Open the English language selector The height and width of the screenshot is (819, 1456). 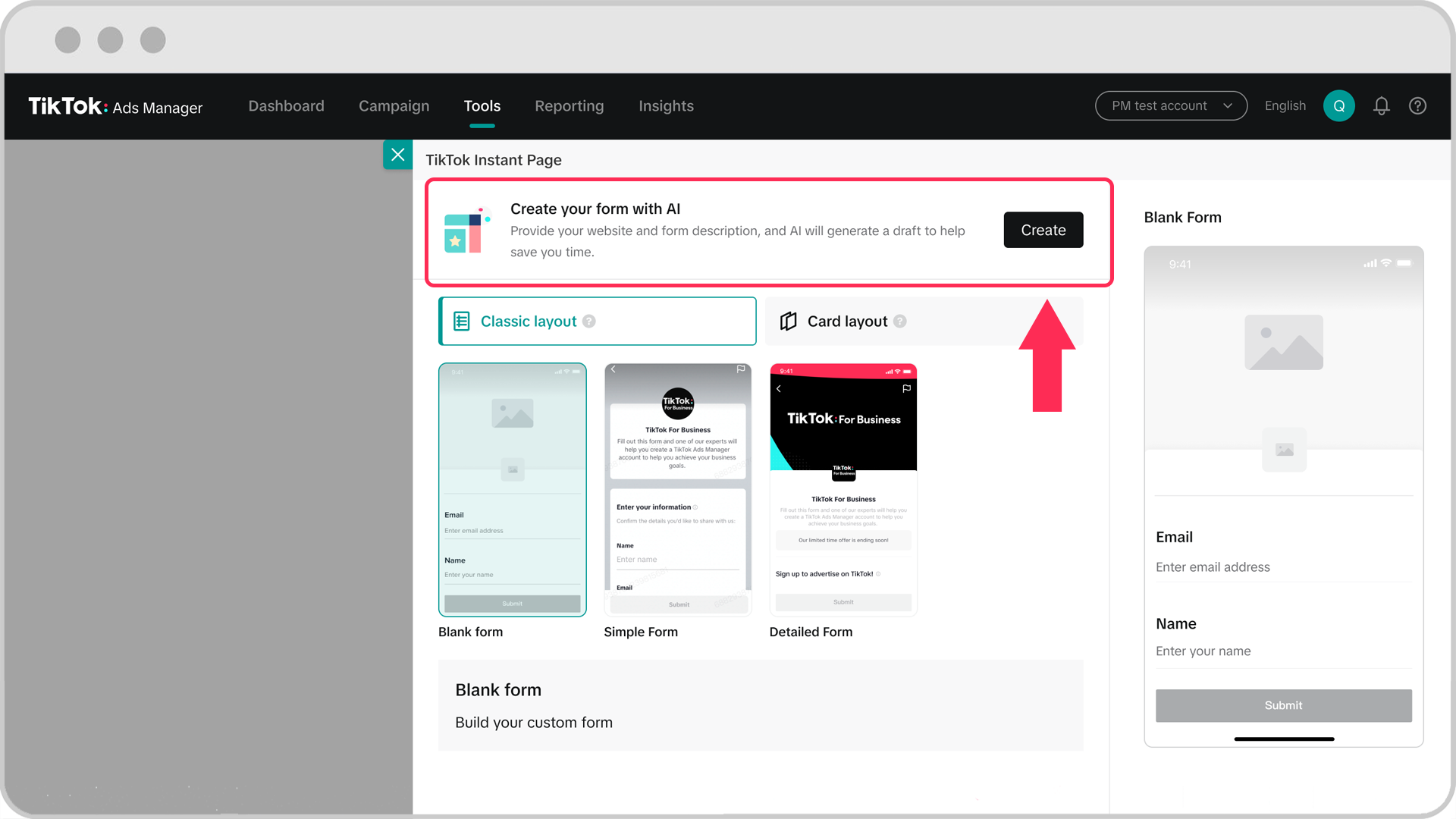(1285, 106)
